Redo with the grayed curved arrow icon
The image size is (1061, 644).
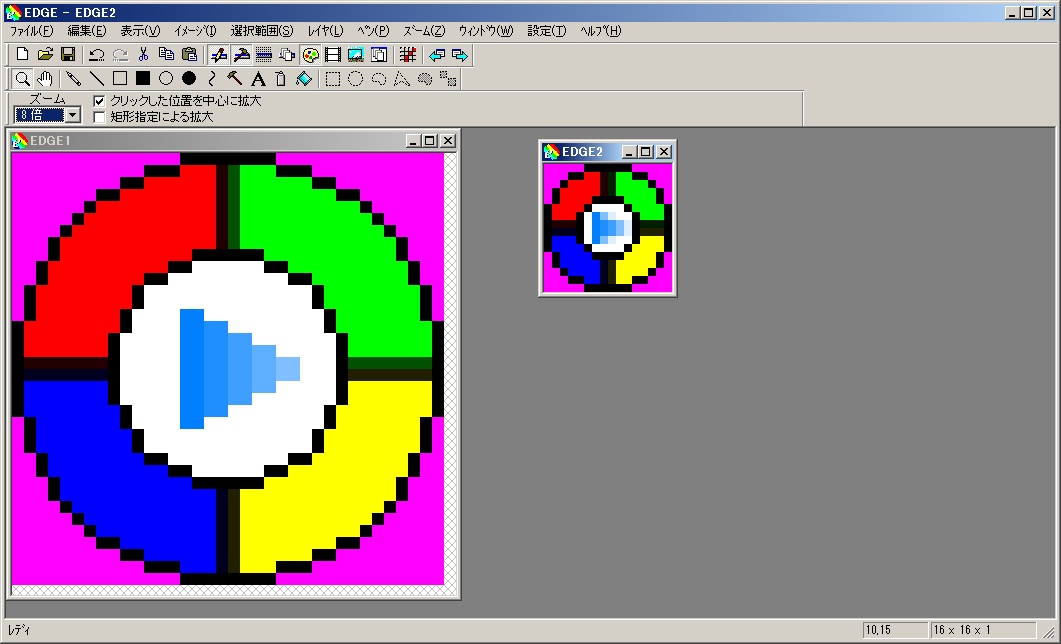coord(120,55)
